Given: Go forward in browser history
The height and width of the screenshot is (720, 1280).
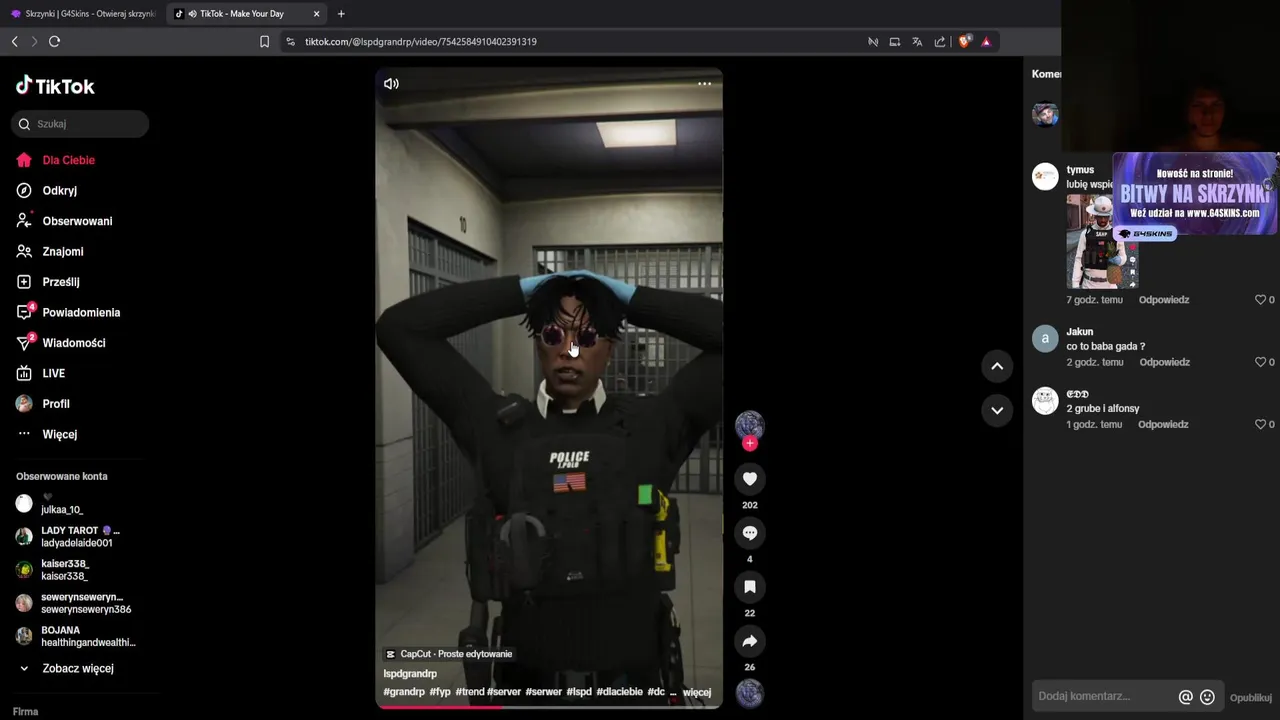Looking at the screenshot, I should point(34,41).
